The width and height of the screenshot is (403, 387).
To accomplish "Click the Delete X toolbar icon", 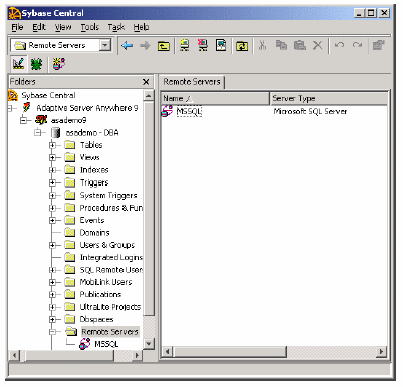I will [x=318, y=45].
